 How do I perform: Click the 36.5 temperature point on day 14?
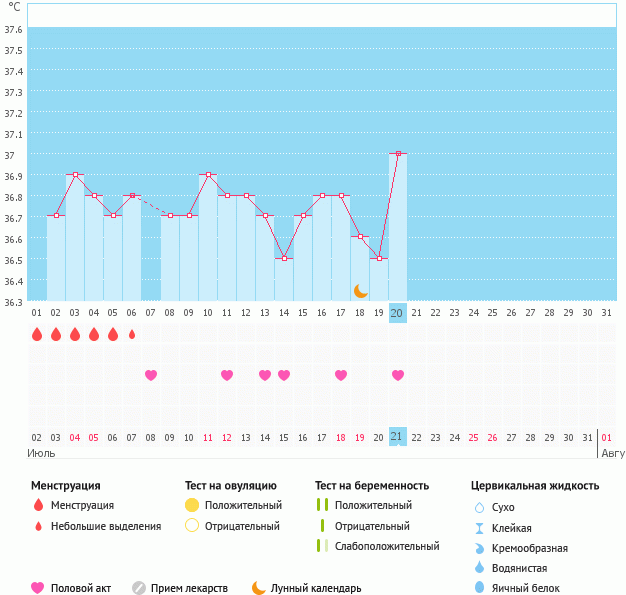click(284, 258)
